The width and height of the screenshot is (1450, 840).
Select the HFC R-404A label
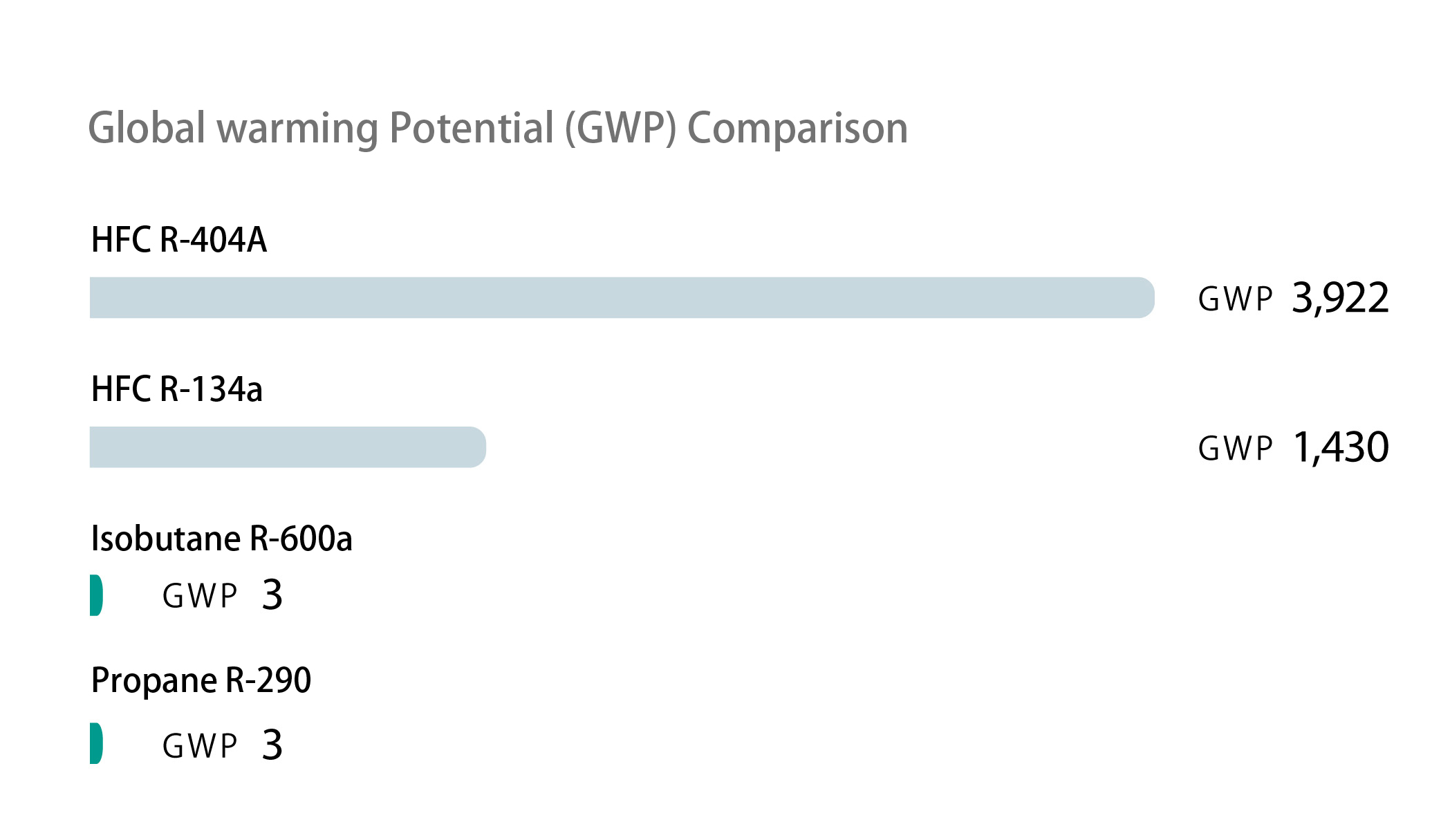pyautogui.click(x=178, y=240)
